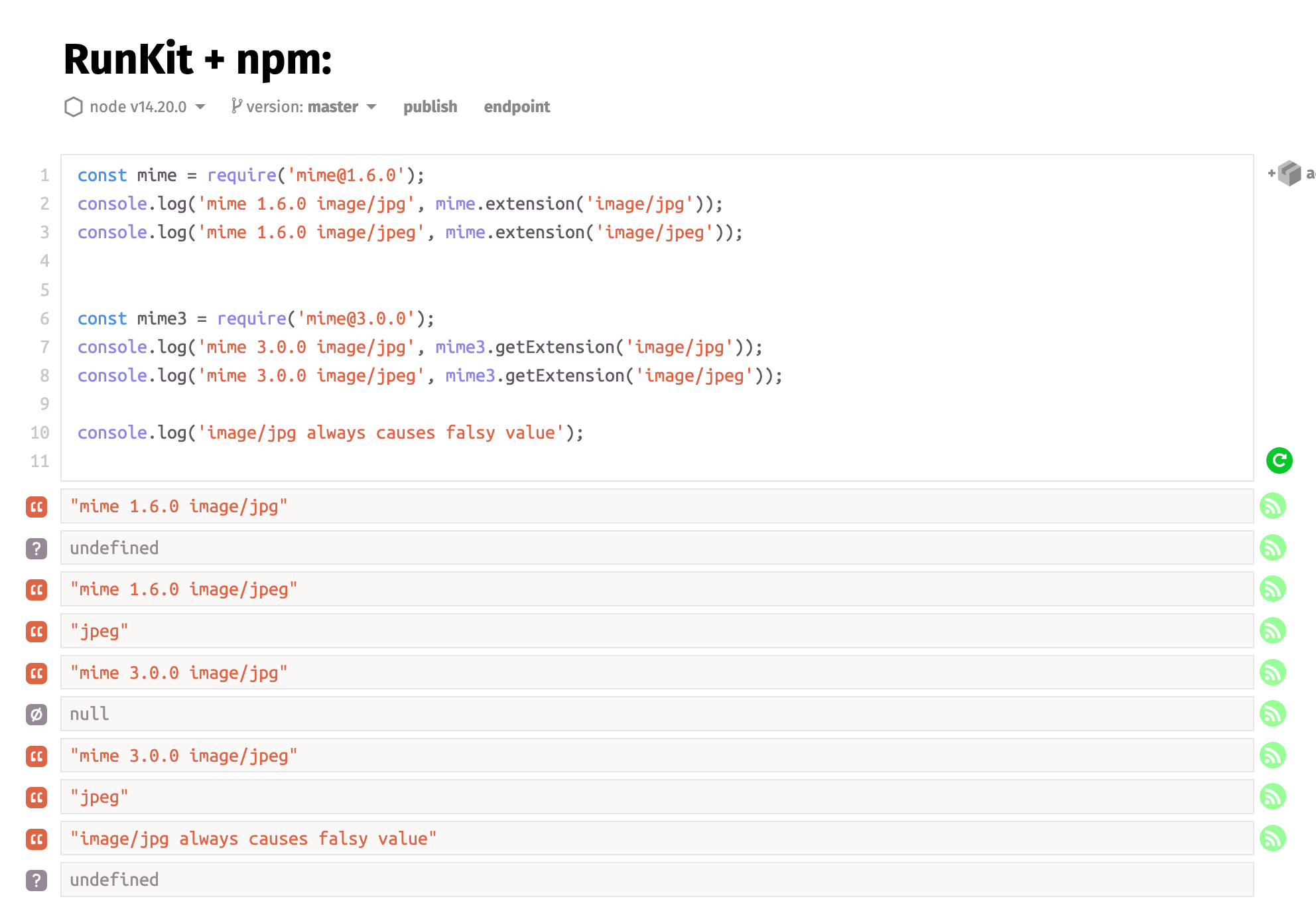This screenshot has height=921, width=1316.
Task: Open the stream icon next to the null result
Action: [1272, 714]
